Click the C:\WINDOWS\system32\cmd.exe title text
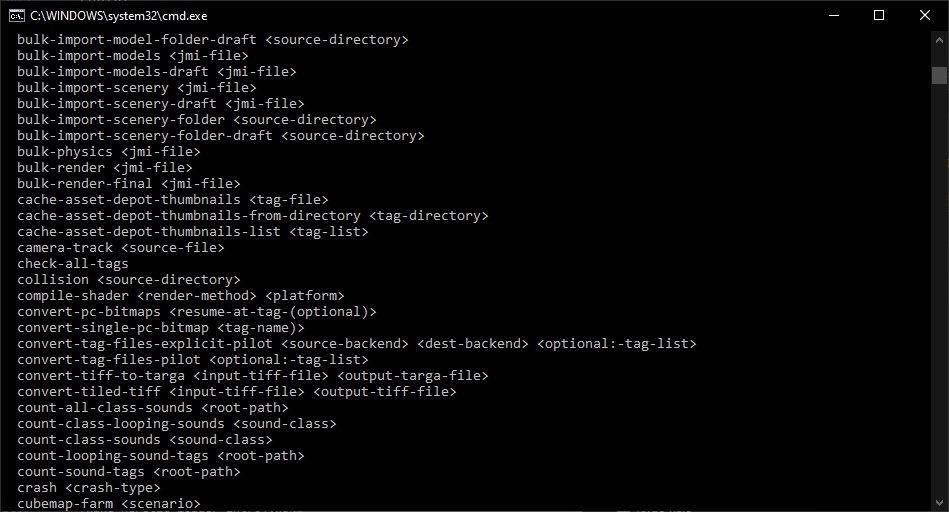Image resolution: width=949 pixels, height=512 pixels. click(119, 16)
